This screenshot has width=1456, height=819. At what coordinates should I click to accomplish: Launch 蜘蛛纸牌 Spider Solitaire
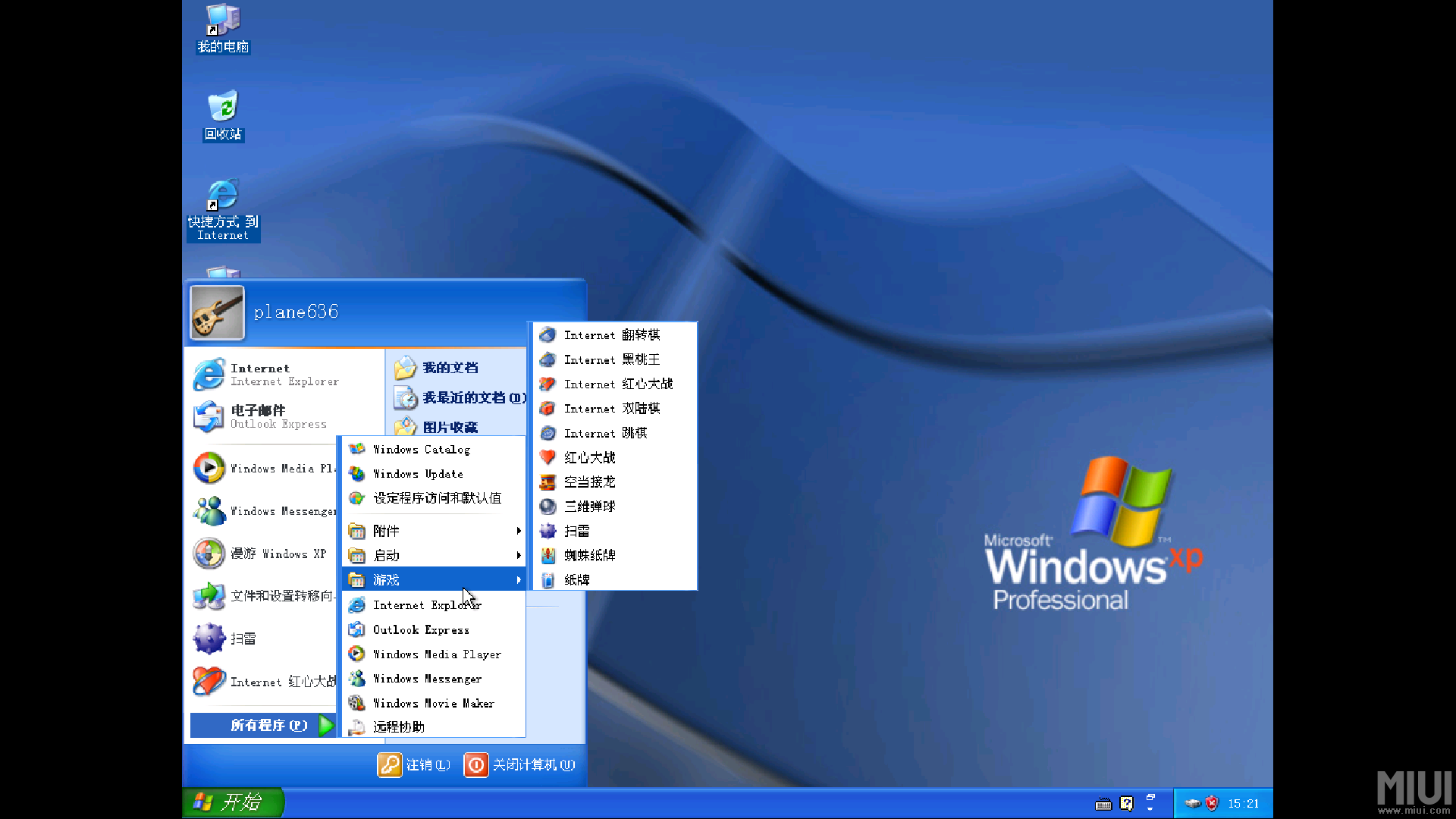pos(614,555)
